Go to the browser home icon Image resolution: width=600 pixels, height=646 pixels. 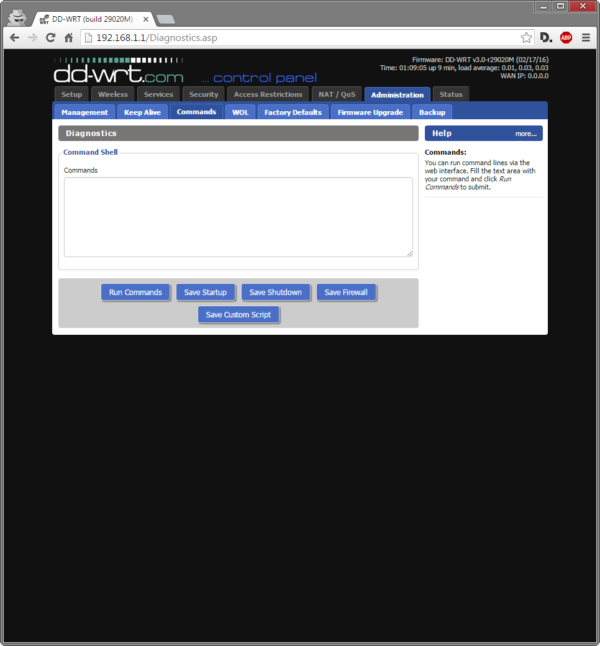pyautogui.click(x=68, y=38)
